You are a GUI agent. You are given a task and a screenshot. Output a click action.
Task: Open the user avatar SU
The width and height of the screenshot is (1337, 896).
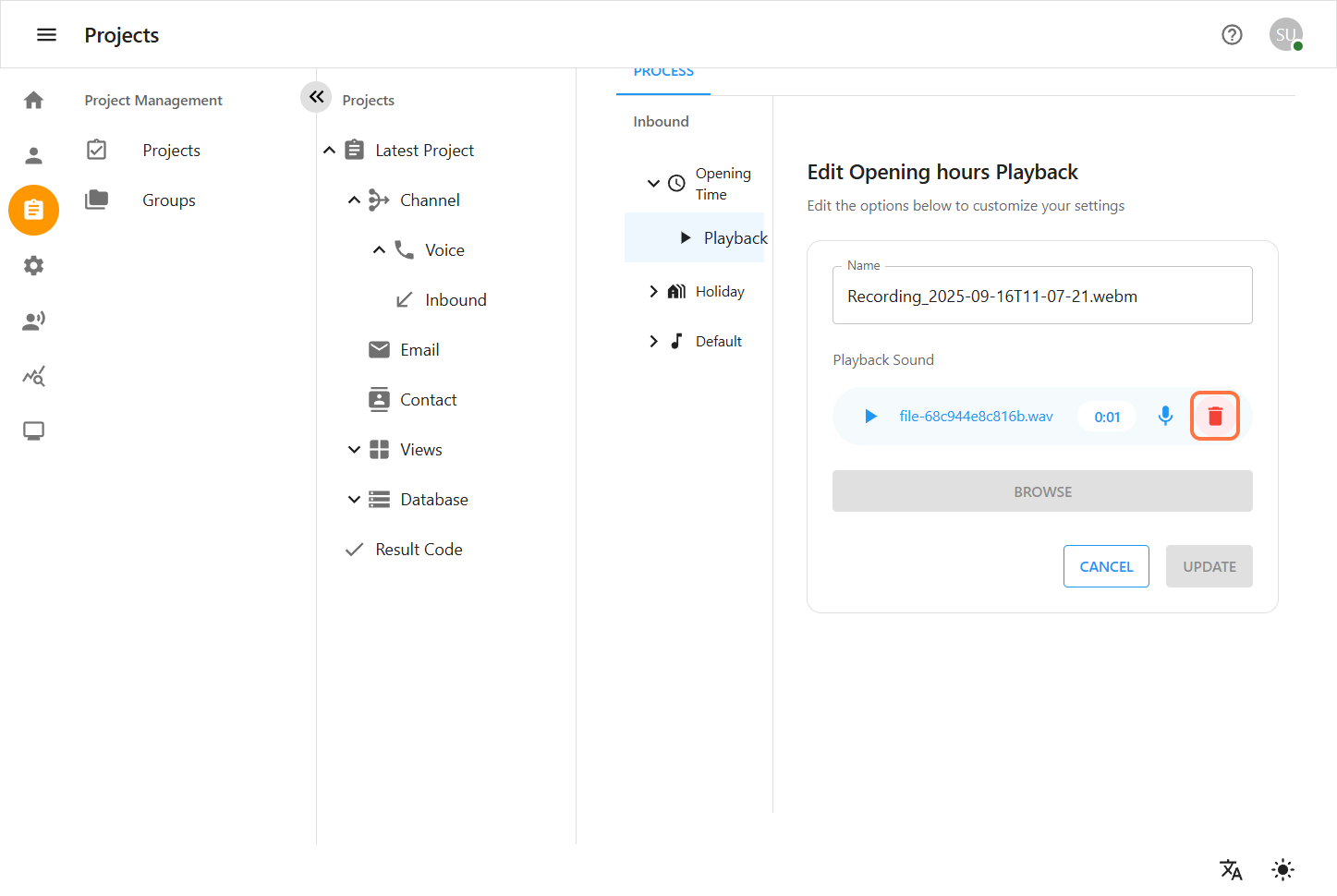point(1285,35)
